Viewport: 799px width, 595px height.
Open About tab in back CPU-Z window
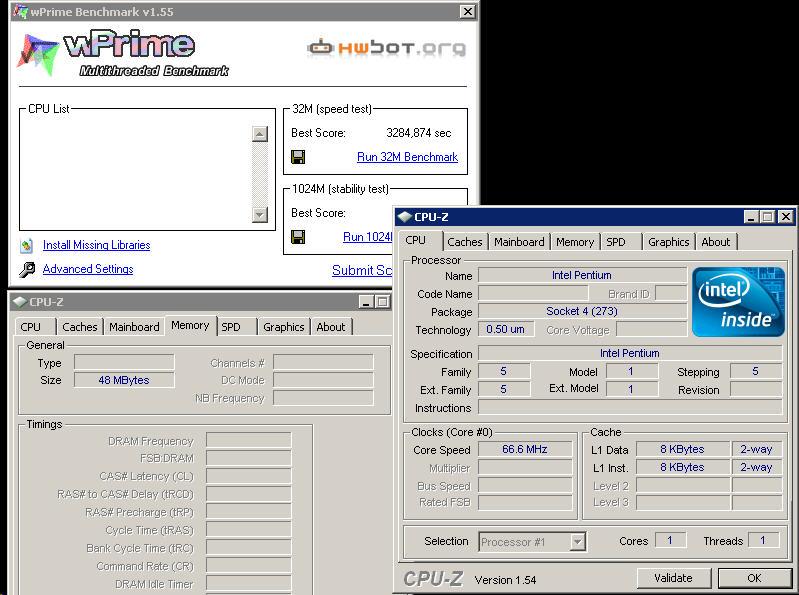pos(331,327)
